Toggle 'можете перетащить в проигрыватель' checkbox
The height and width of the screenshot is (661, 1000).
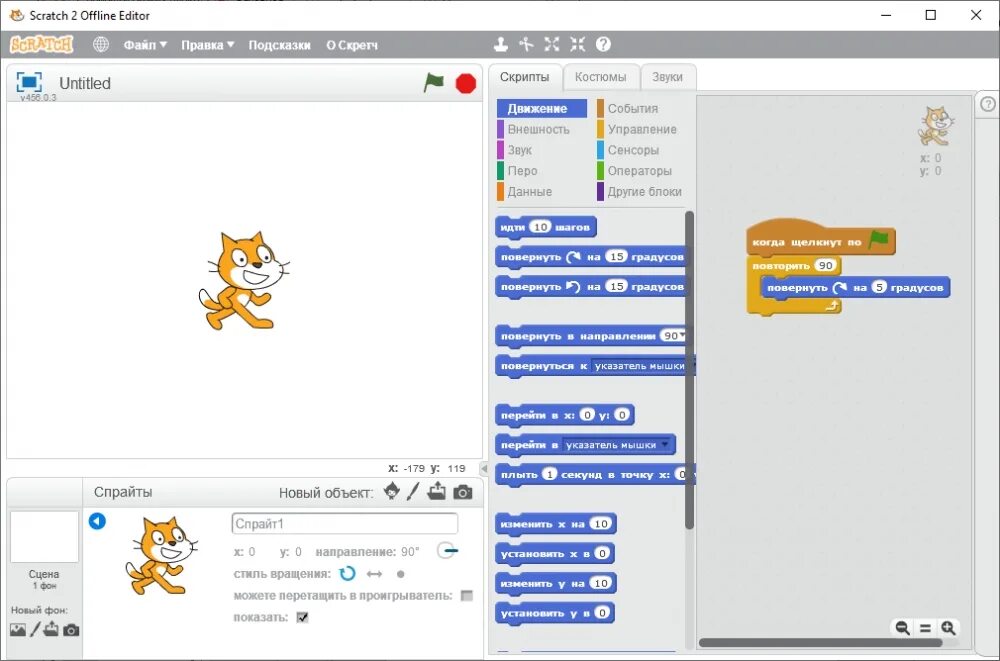click(467, 595)
